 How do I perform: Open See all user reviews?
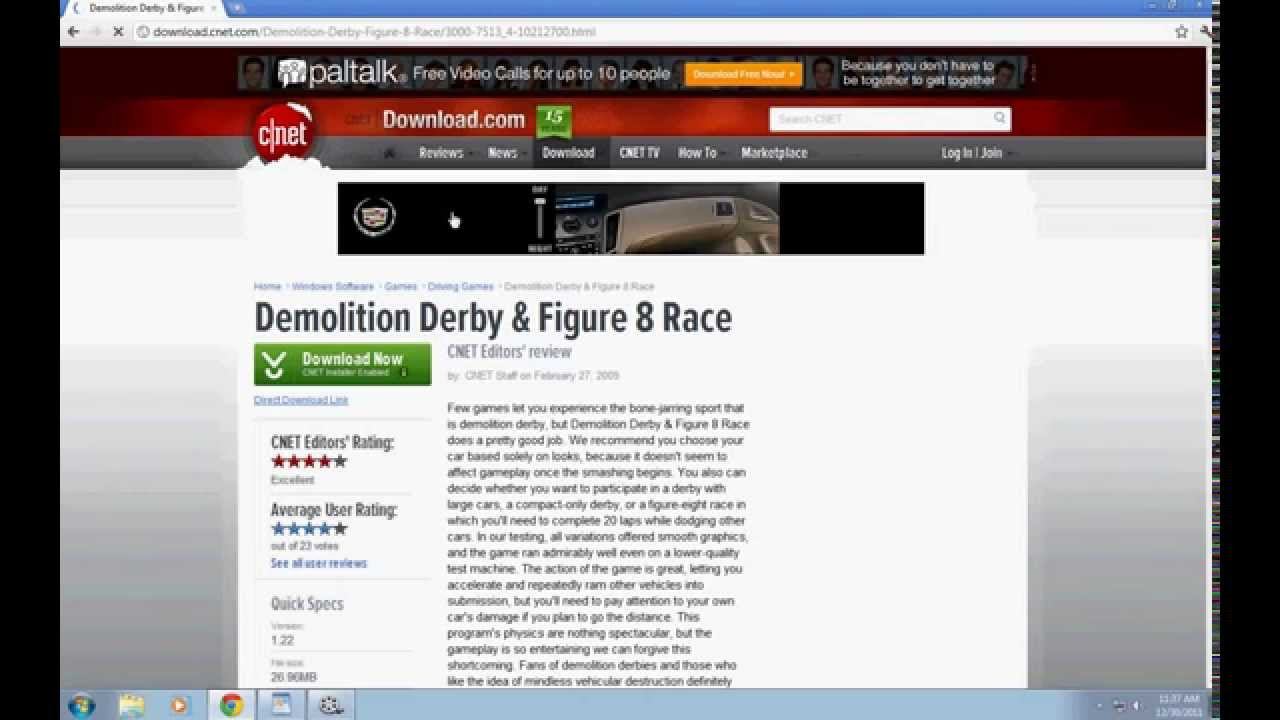(319, 564)
